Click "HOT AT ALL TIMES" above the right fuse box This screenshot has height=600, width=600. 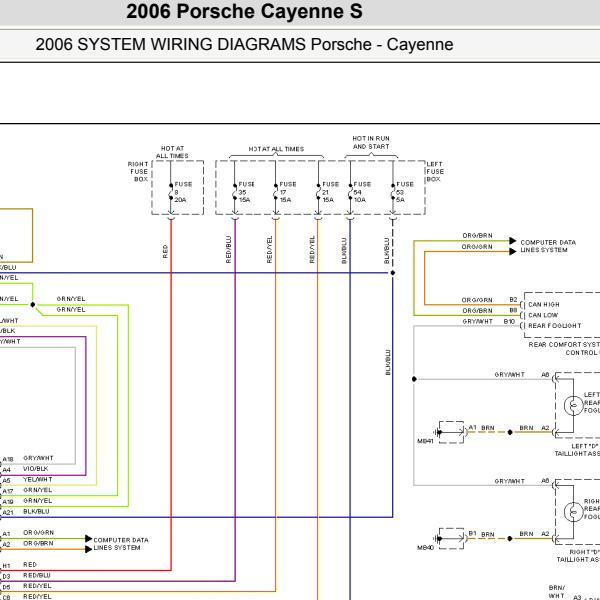[172, 152]
